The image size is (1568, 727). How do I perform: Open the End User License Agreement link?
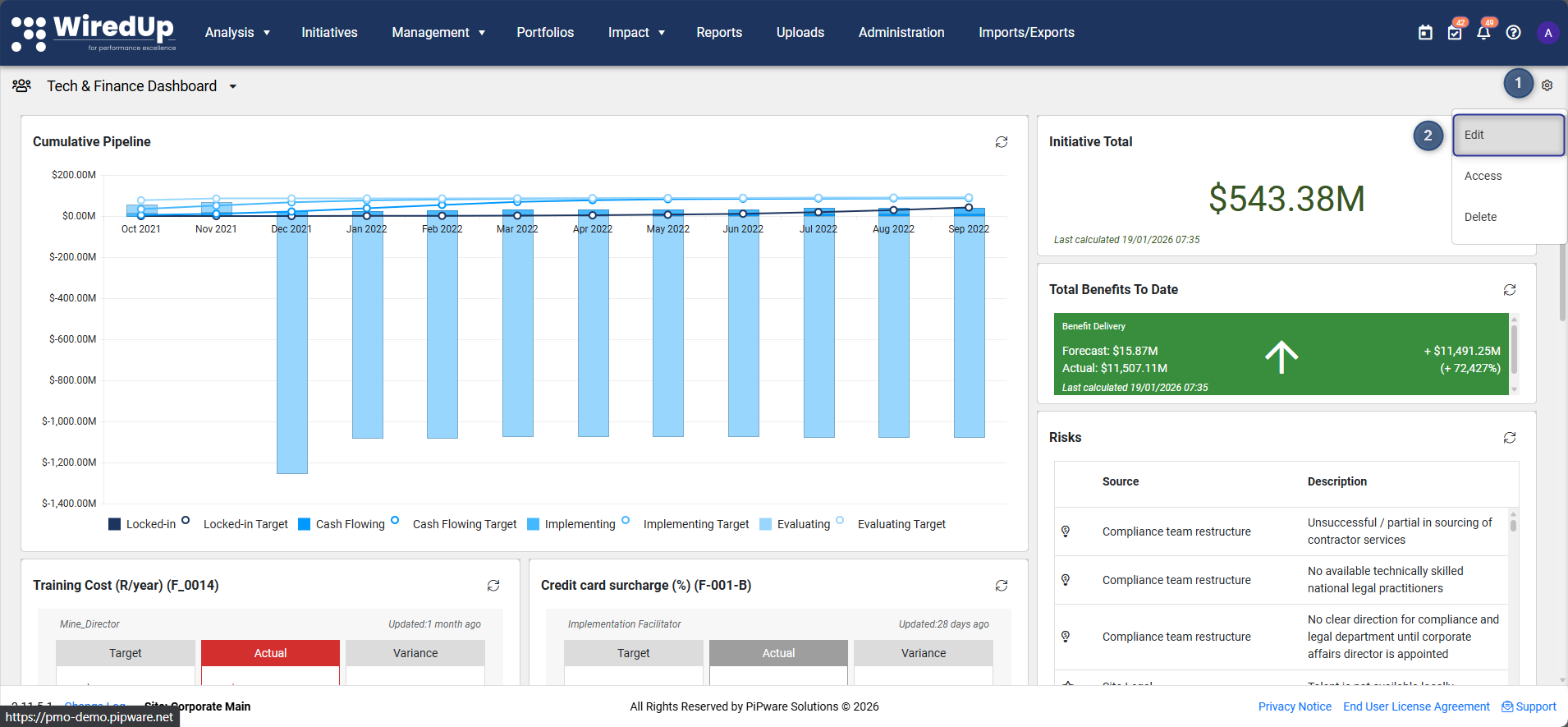(x=1416, y=706)
